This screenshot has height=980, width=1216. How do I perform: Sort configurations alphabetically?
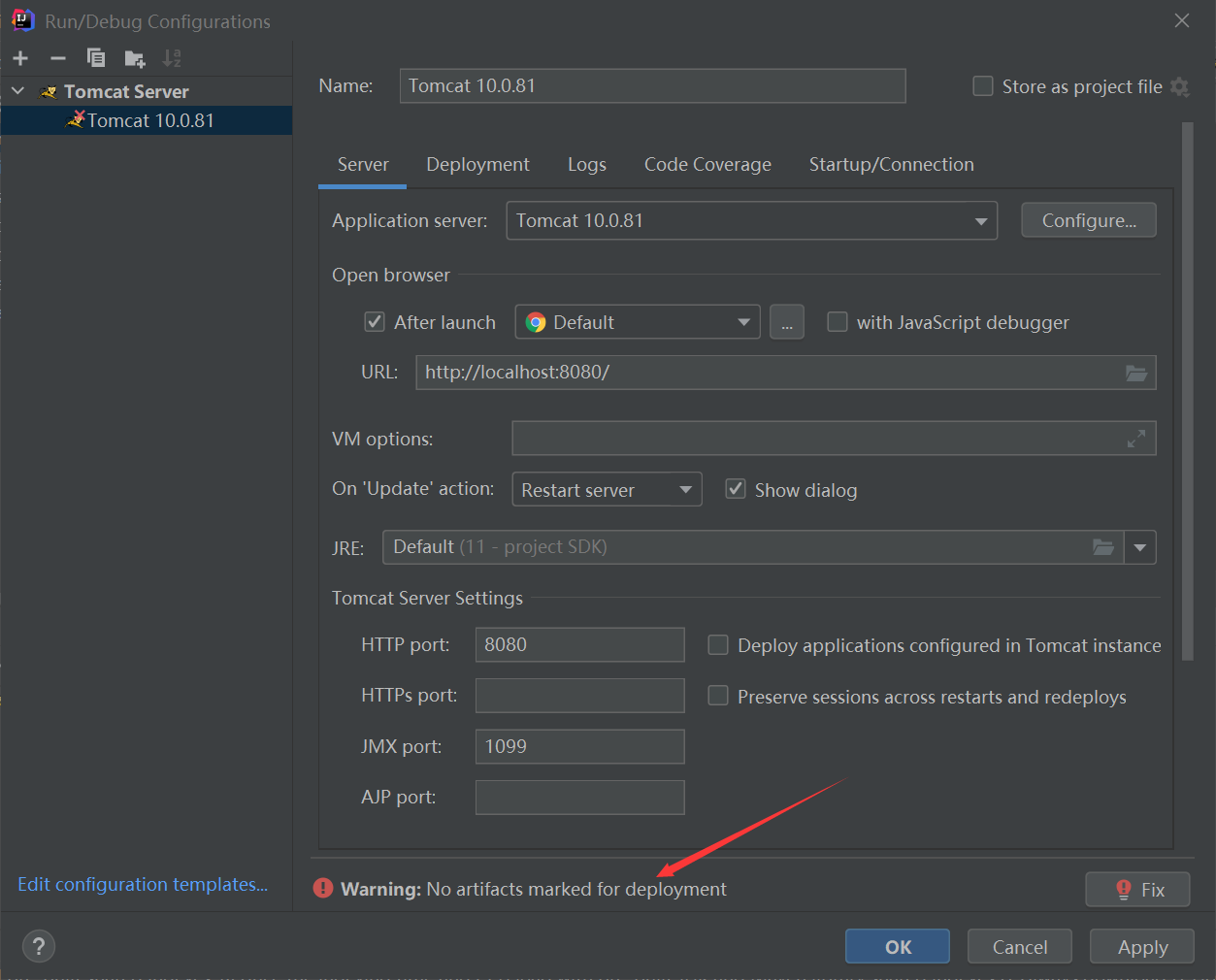coord(172,58)
